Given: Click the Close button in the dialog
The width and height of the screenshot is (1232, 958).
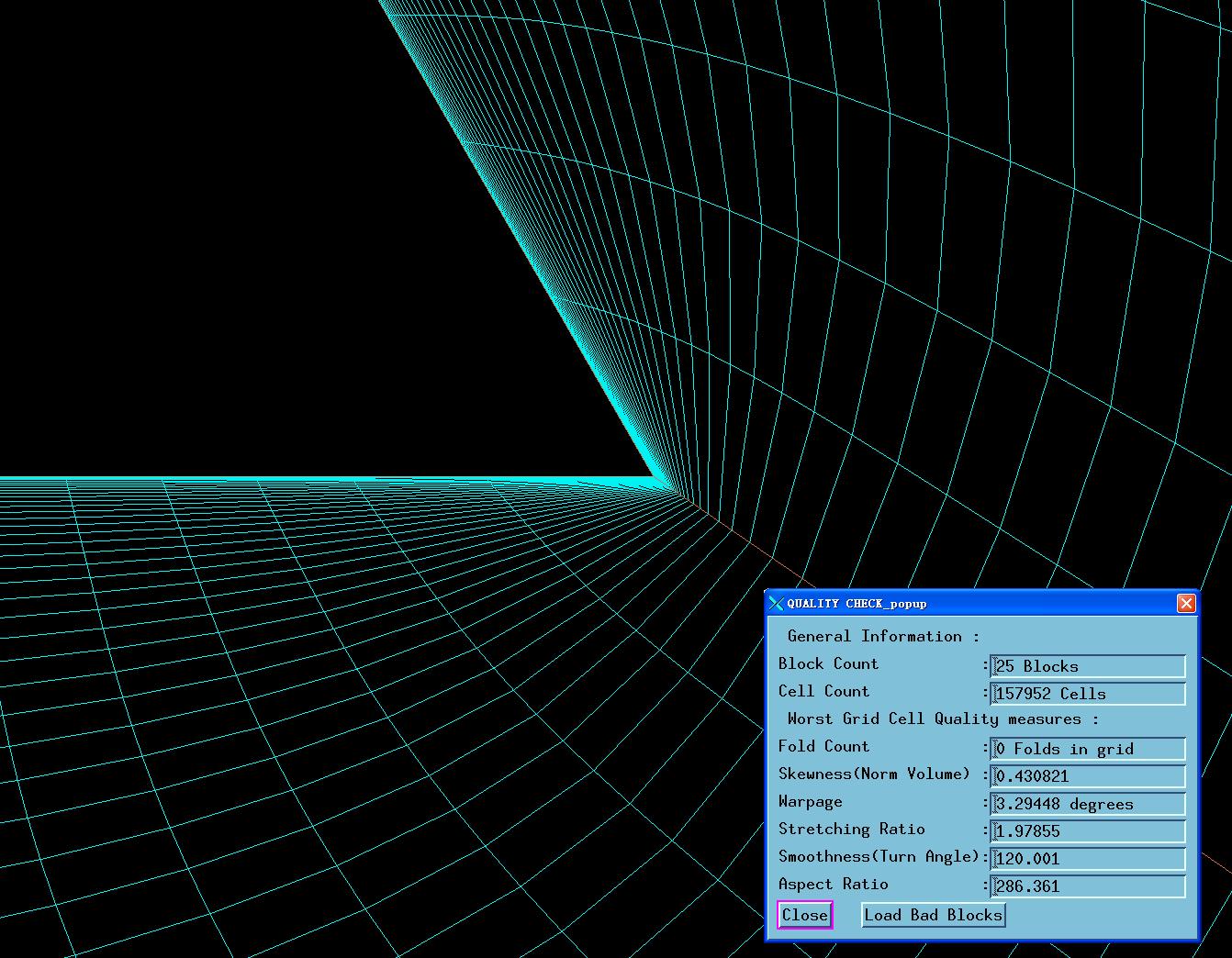Looking at the screenshot, I should click(x=804, y=915).
